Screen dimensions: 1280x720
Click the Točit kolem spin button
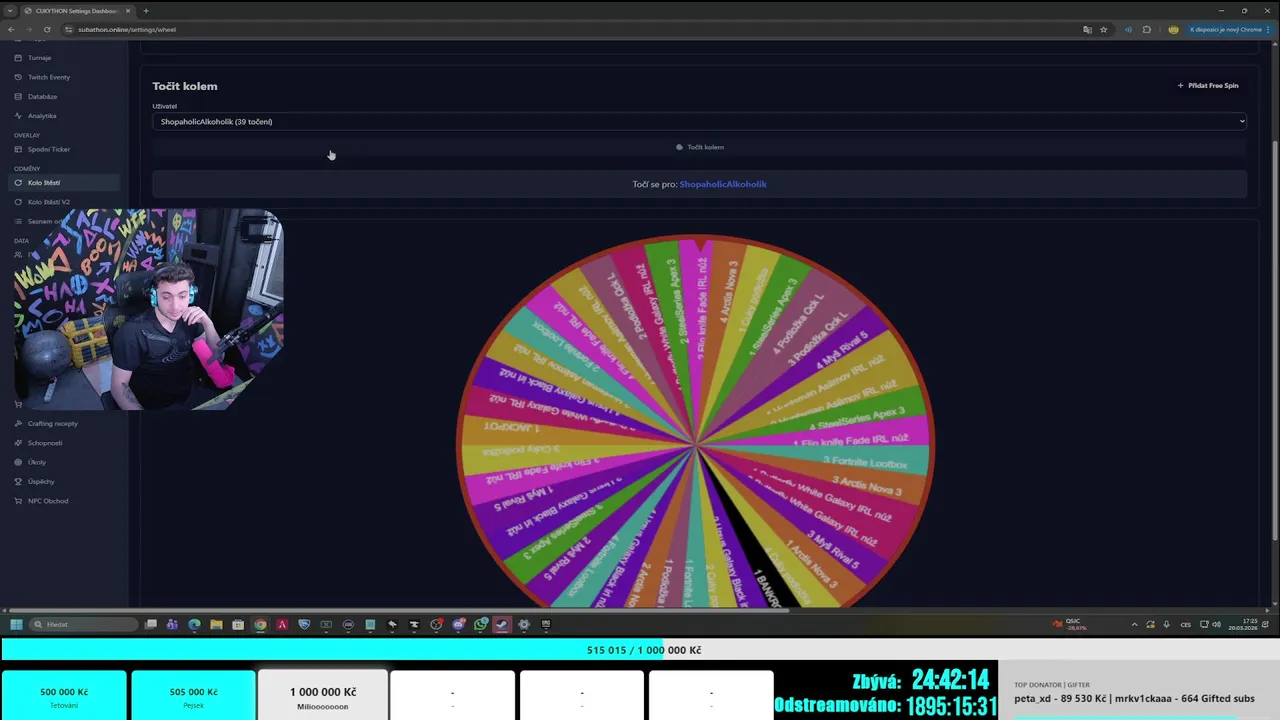click(x=699, y=147)
